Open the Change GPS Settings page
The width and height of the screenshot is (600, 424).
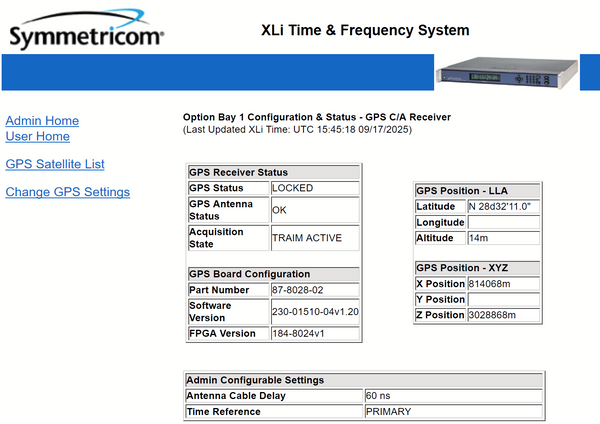[67, 192]
